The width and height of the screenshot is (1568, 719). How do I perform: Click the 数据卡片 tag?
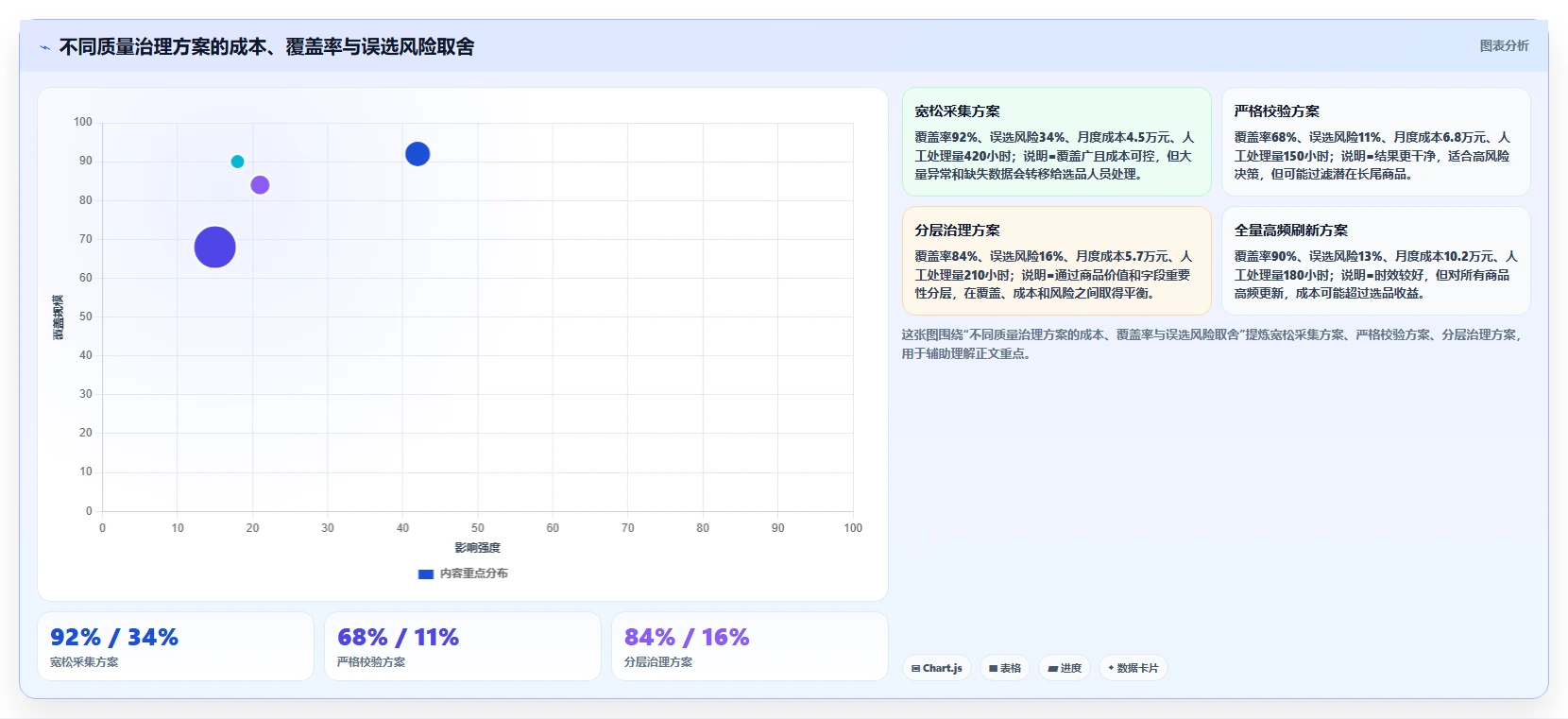click(1133, 668)
